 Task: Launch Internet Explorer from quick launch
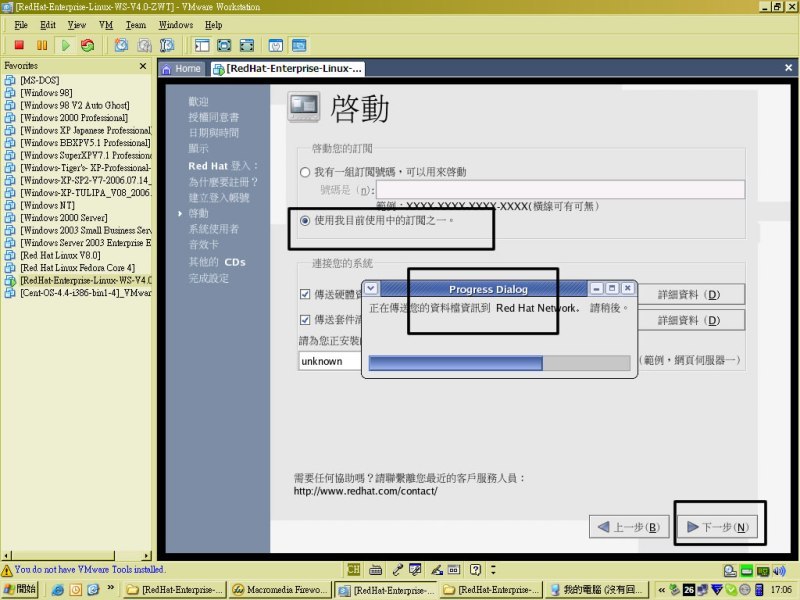click(x=58, y=590)
